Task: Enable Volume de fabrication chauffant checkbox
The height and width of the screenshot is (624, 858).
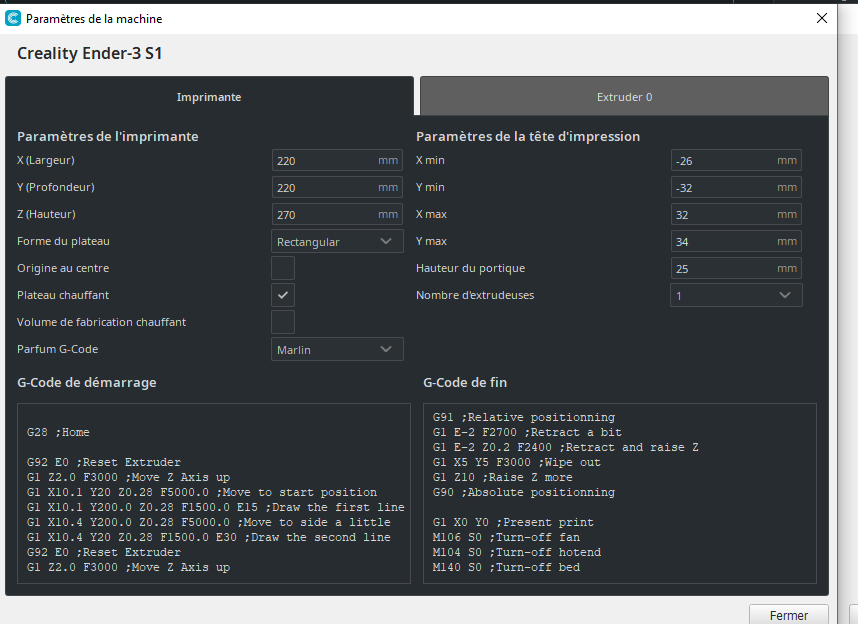Action: [x=283, y=322]
